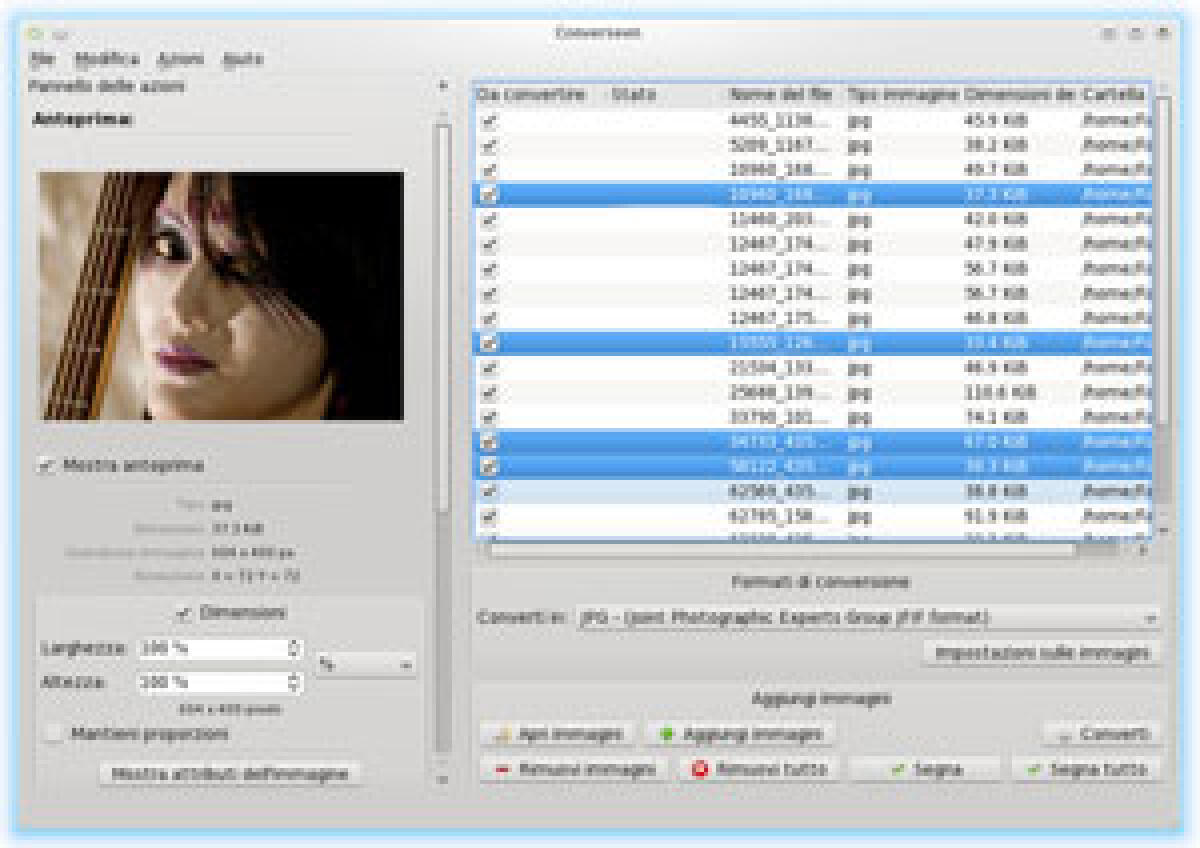Image resolution: width=1200 pixels, height=848 pixels.
Task: Uncheck the checkbox of the 110.6 KiB row
Action: pos(489,392)
